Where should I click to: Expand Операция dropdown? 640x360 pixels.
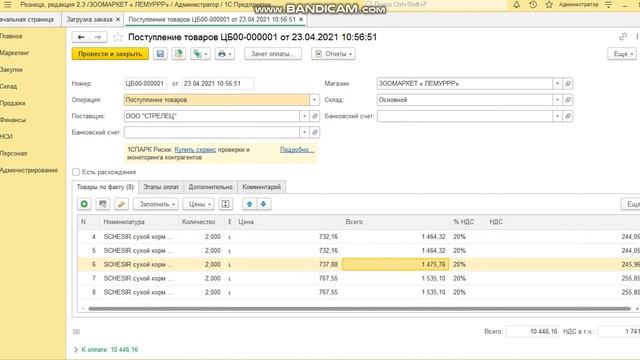click(x=314, y=100)
